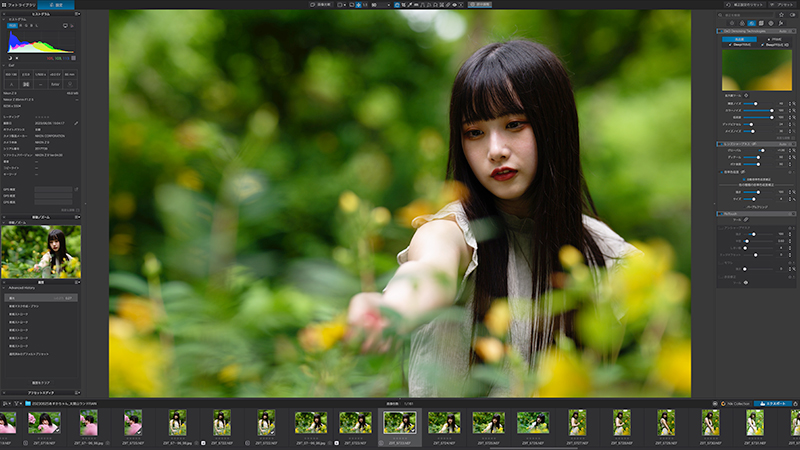This screenshot has width=800, height=450.
Task: Select the crop tool icon
Action: (x=403, y=5)
